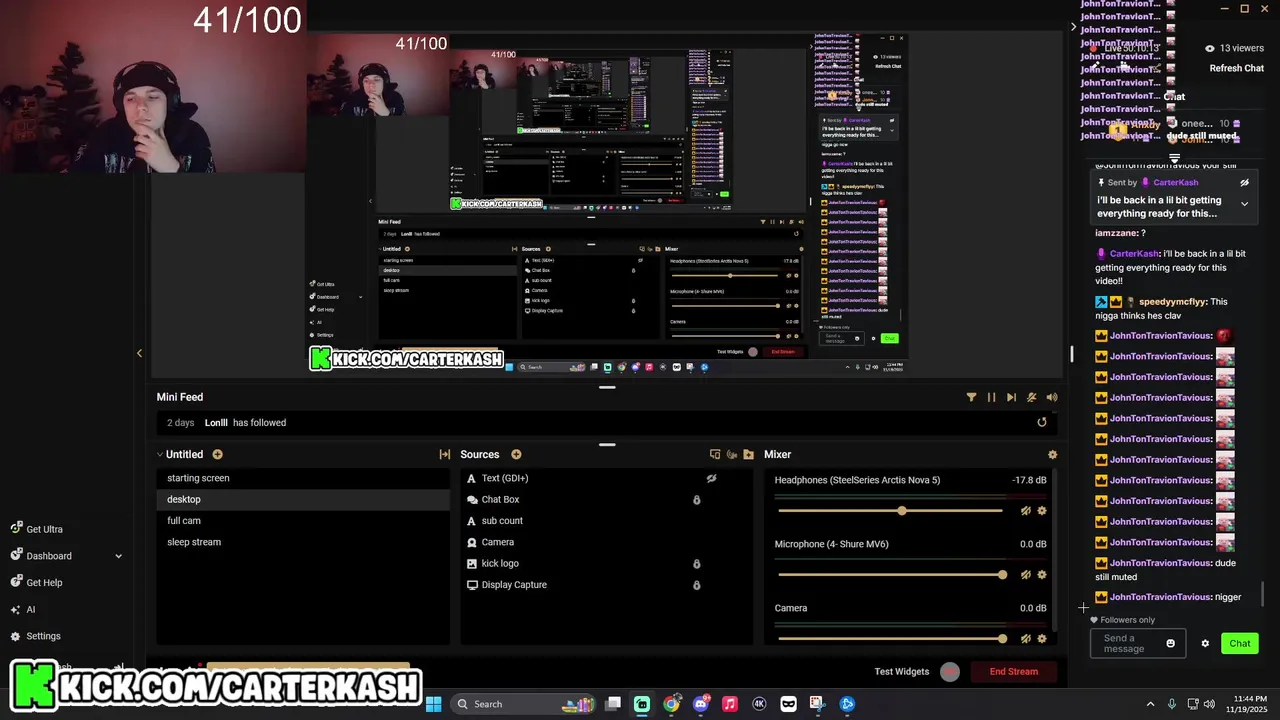The width and height of the screenshot is (1280, 720).
Task: Refresh the Mini Feed event list
Action: [x=1042, y=422]
